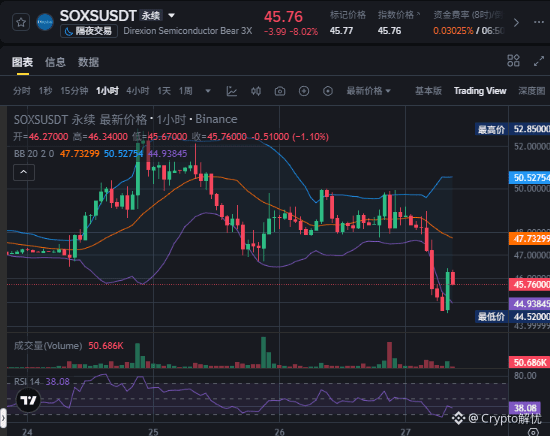Click the circled dot target icon

pos(328,91)
